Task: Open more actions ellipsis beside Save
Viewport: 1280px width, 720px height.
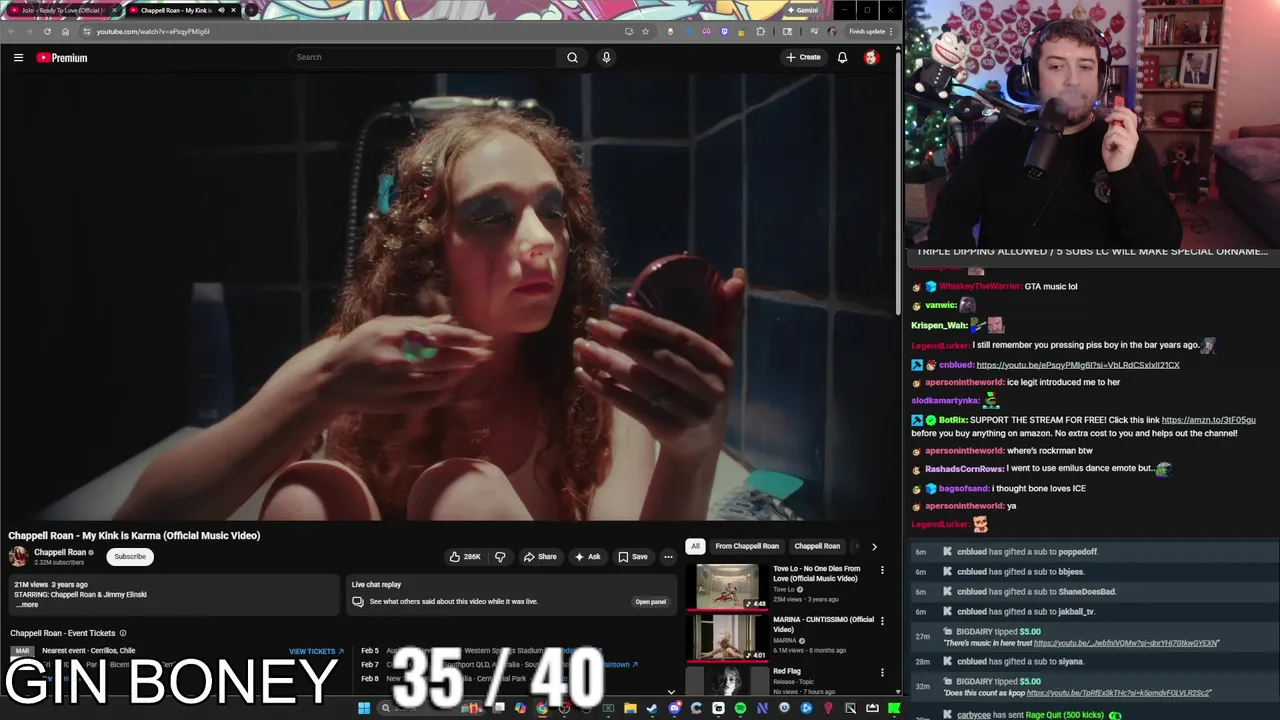Action: tap(668, 557)
